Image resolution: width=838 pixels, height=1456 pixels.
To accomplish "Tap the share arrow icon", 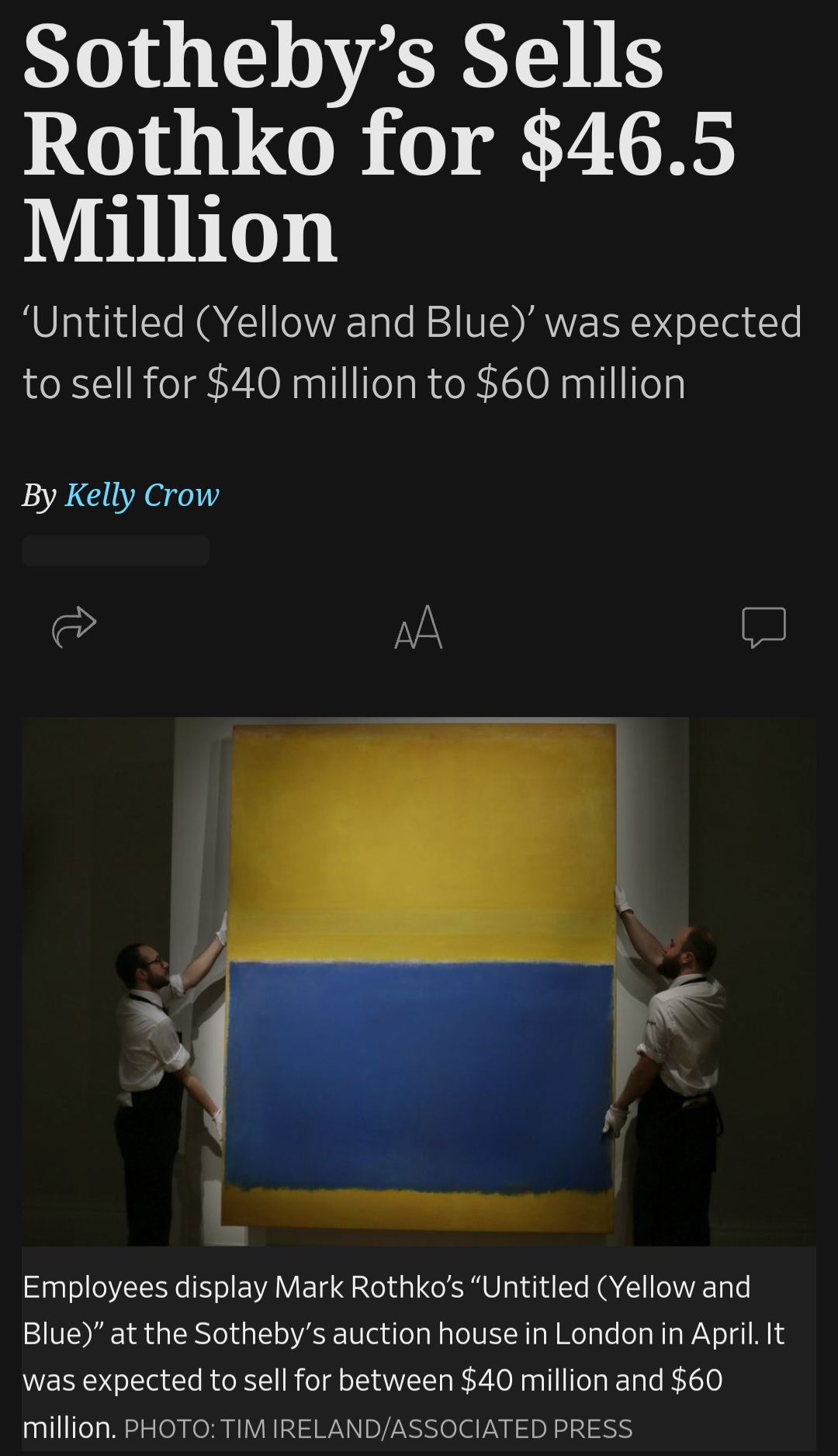I will (74, 627).
